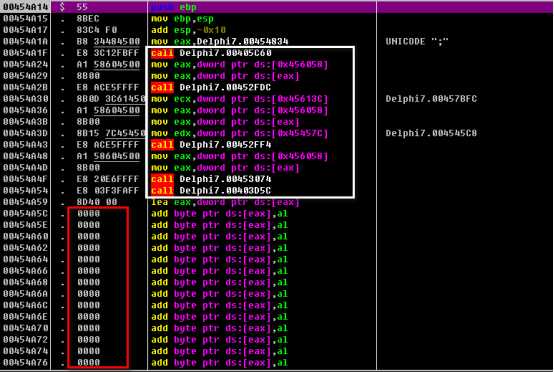The height and width of the screenshot is (372, 554).
Task: Select mov eax,Delphi7.00454834 instruction
Action: point(219,42)
